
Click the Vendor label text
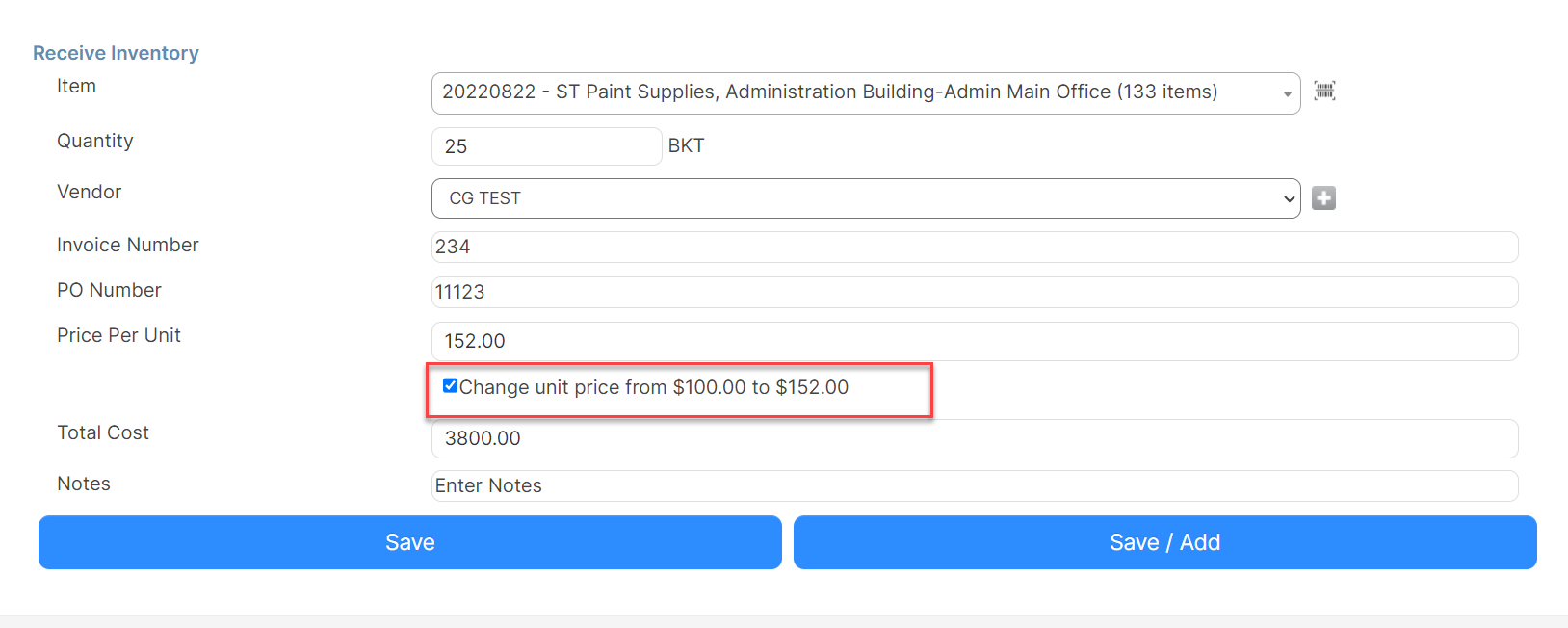point(89,192)
